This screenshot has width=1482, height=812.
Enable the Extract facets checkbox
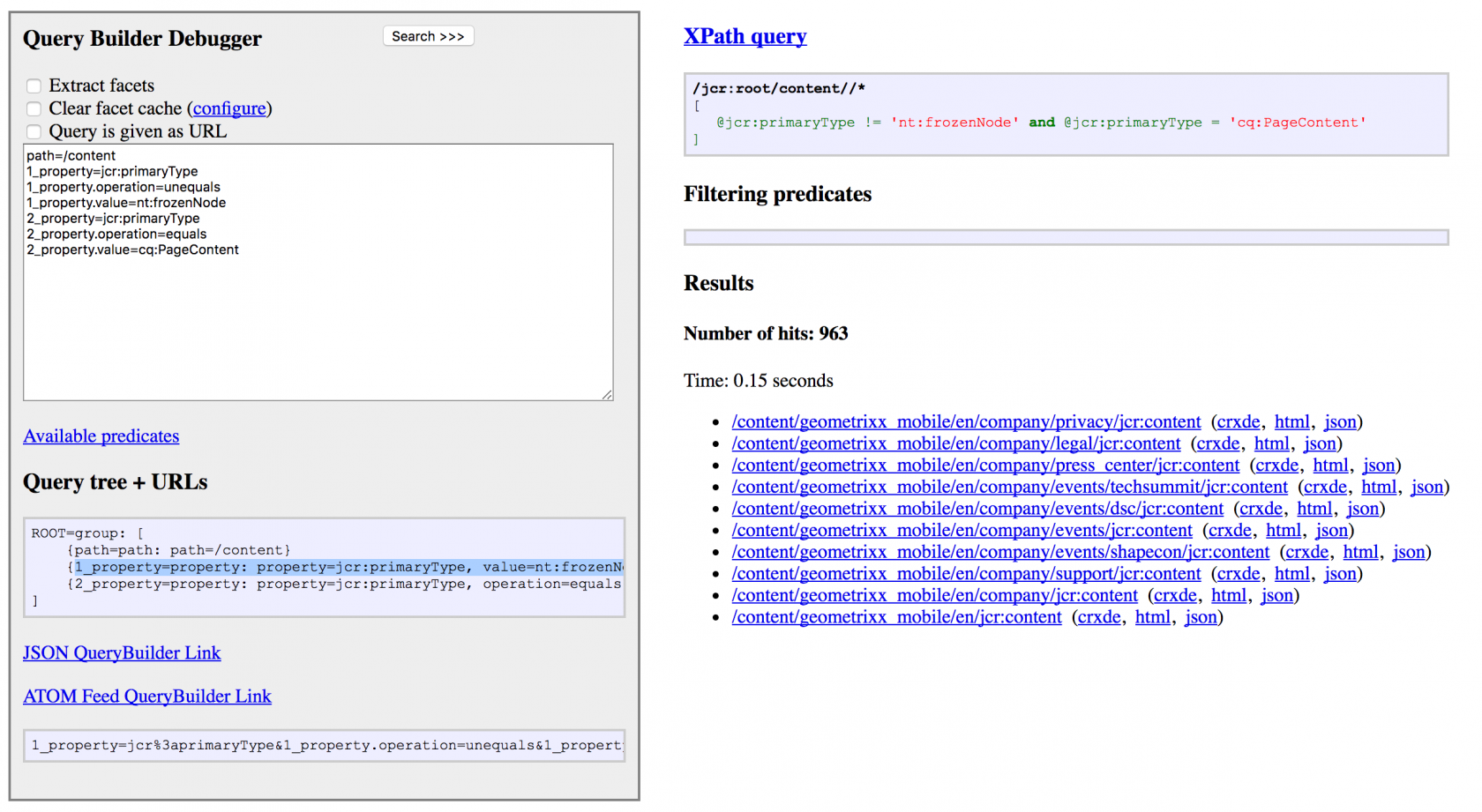coord(34,86)
